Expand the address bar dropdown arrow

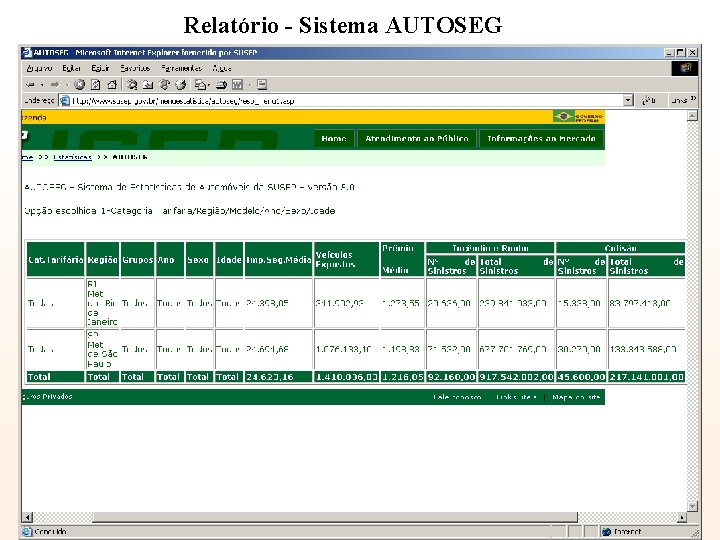(628, 100)
